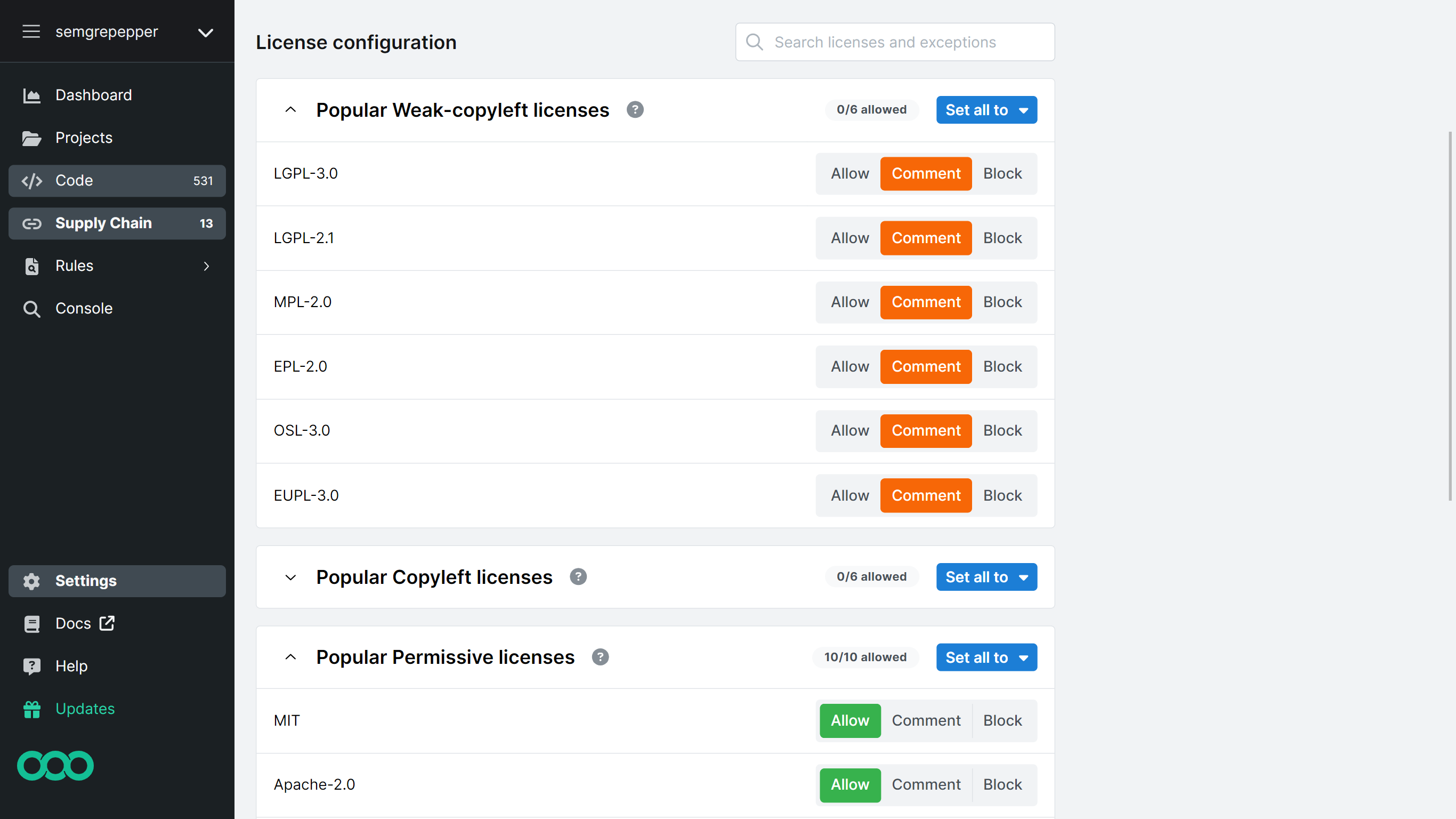Open the semgrepepper organization switcher

[x=205, y=32]
